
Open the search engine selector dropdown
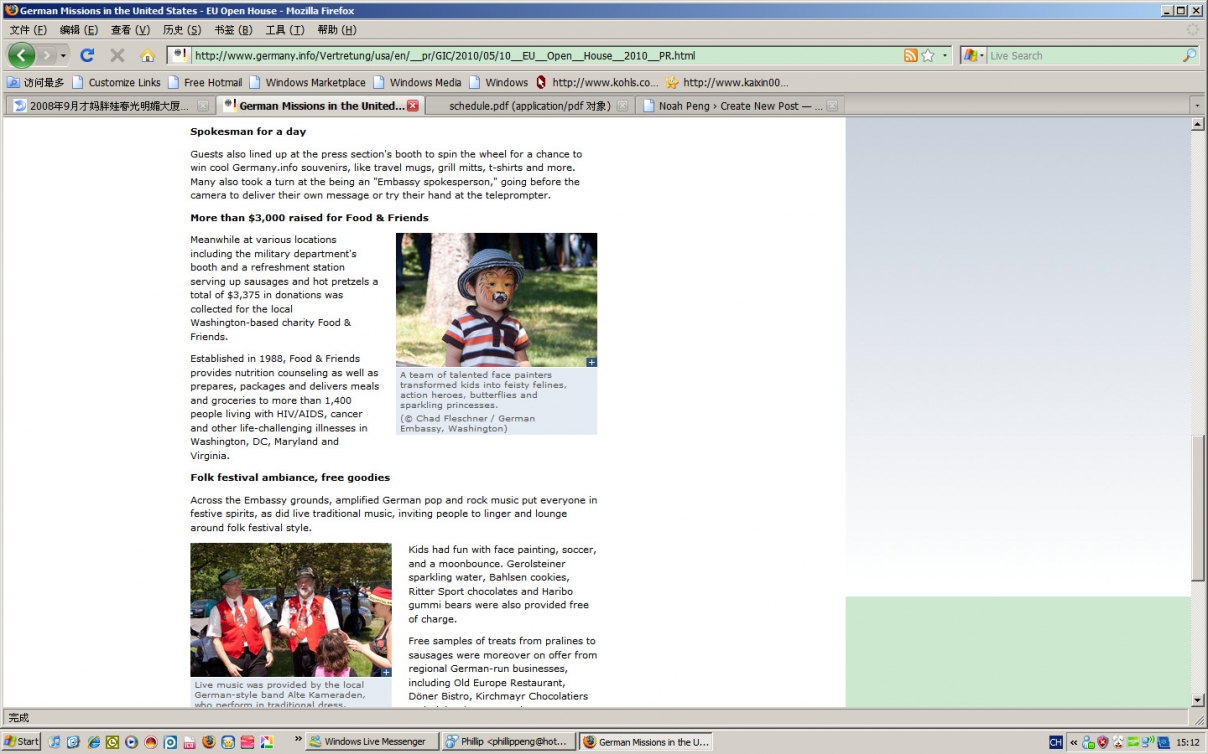974,56
